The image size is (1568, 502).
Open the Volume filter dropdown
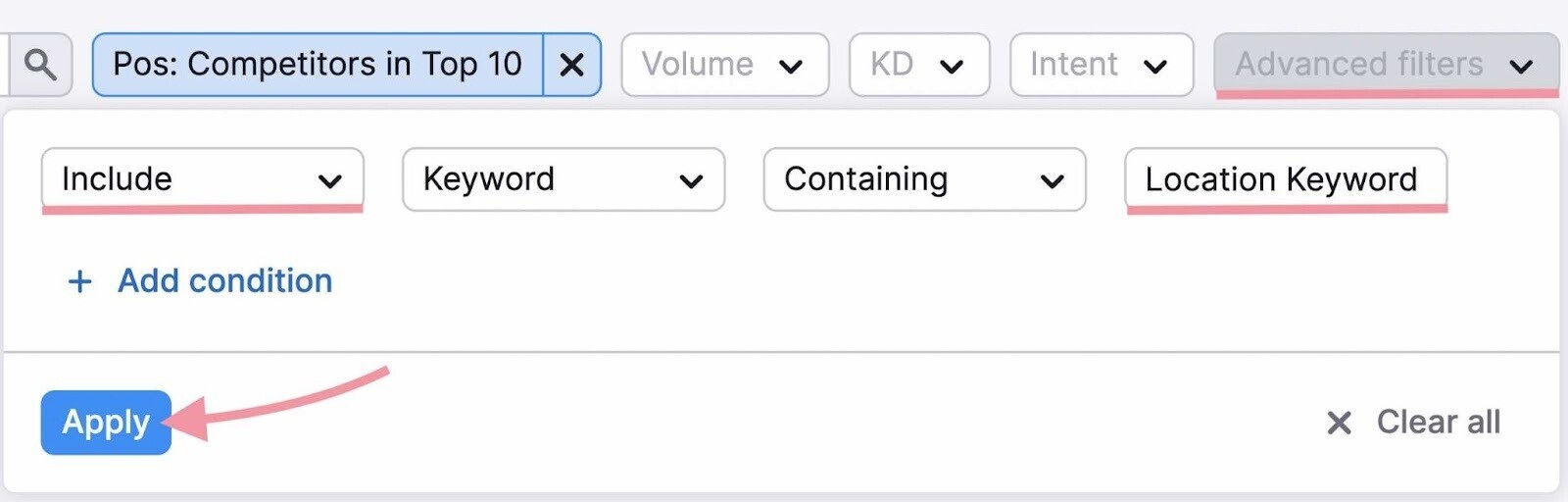pyautogui.click(x=724, y=65)
